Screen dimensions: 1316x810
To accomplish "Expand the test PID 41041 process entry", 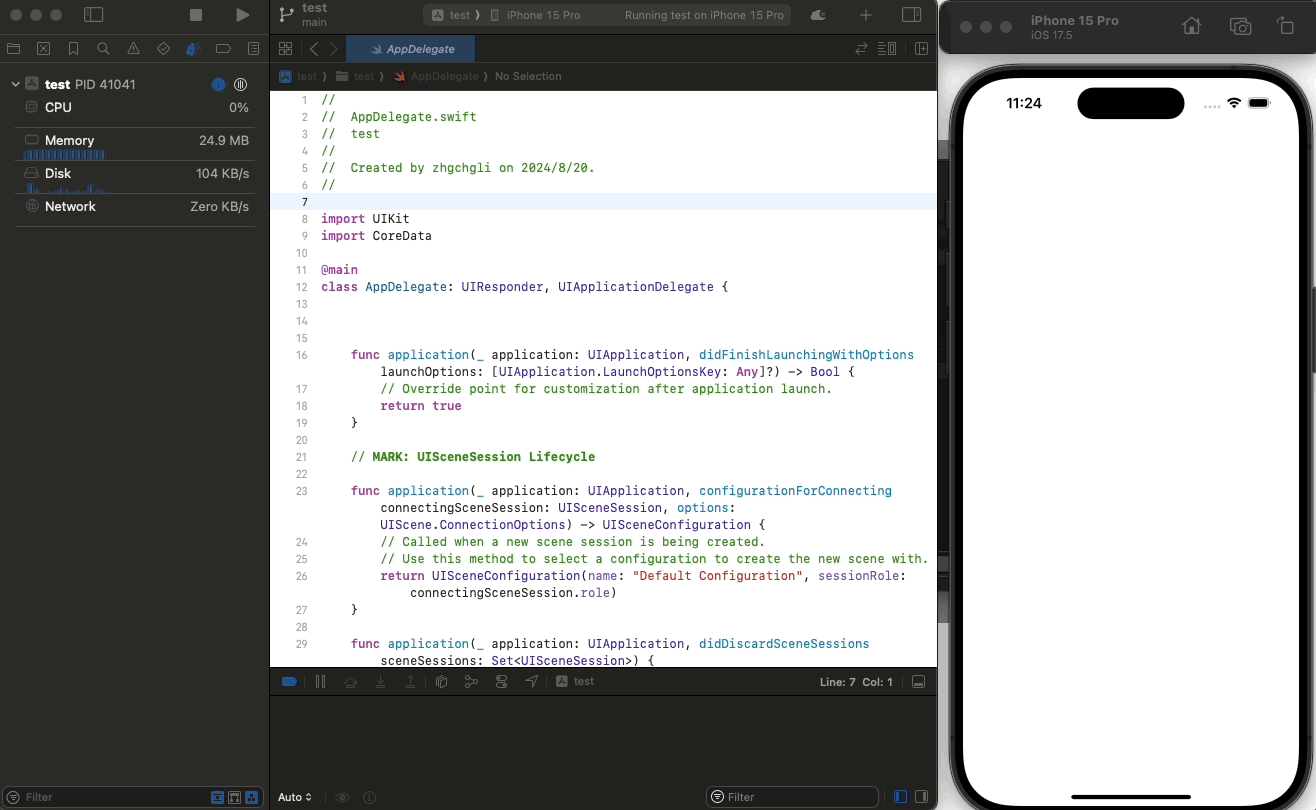I will click(x=15, y=83).
